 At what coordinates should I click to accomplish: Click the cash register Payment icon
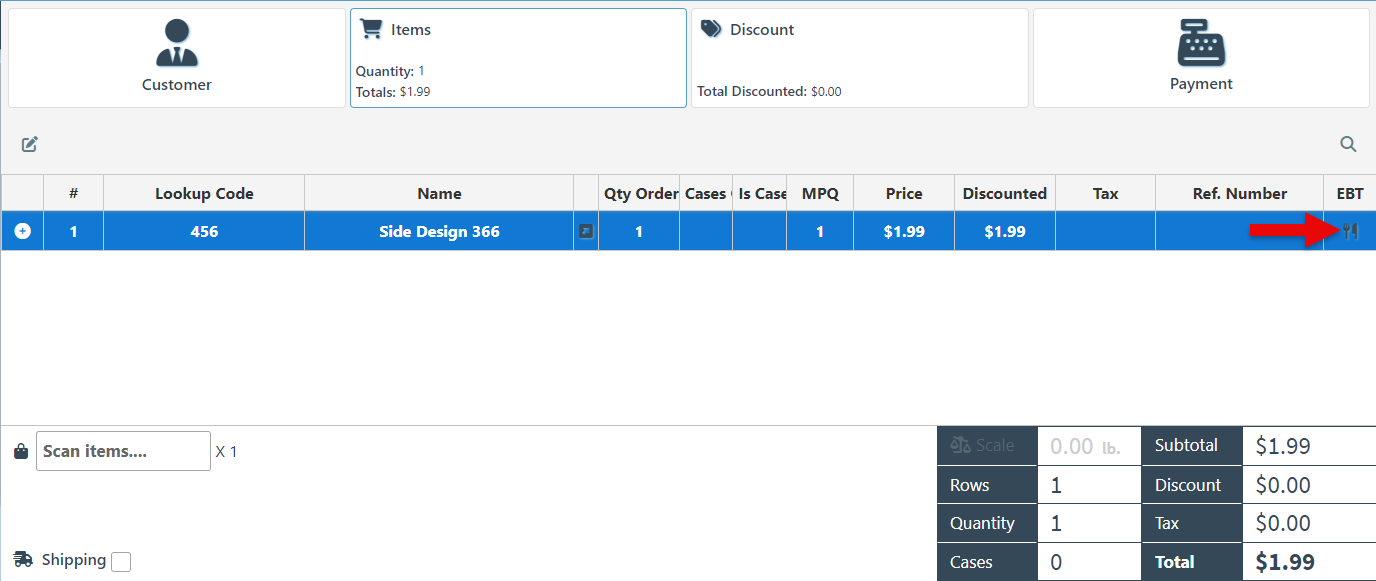(1201, 43)
